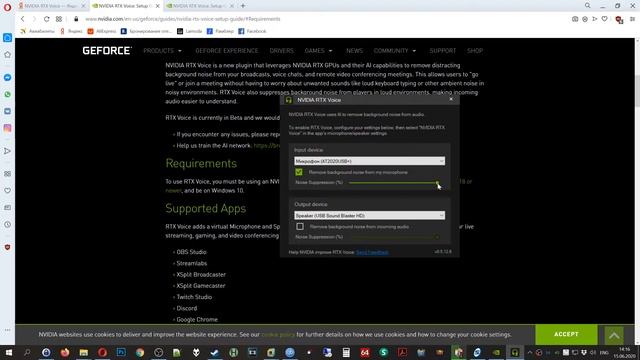Click the padlock site security icon
This screenshot has height=360, width=640.
[x=76, y=19]
